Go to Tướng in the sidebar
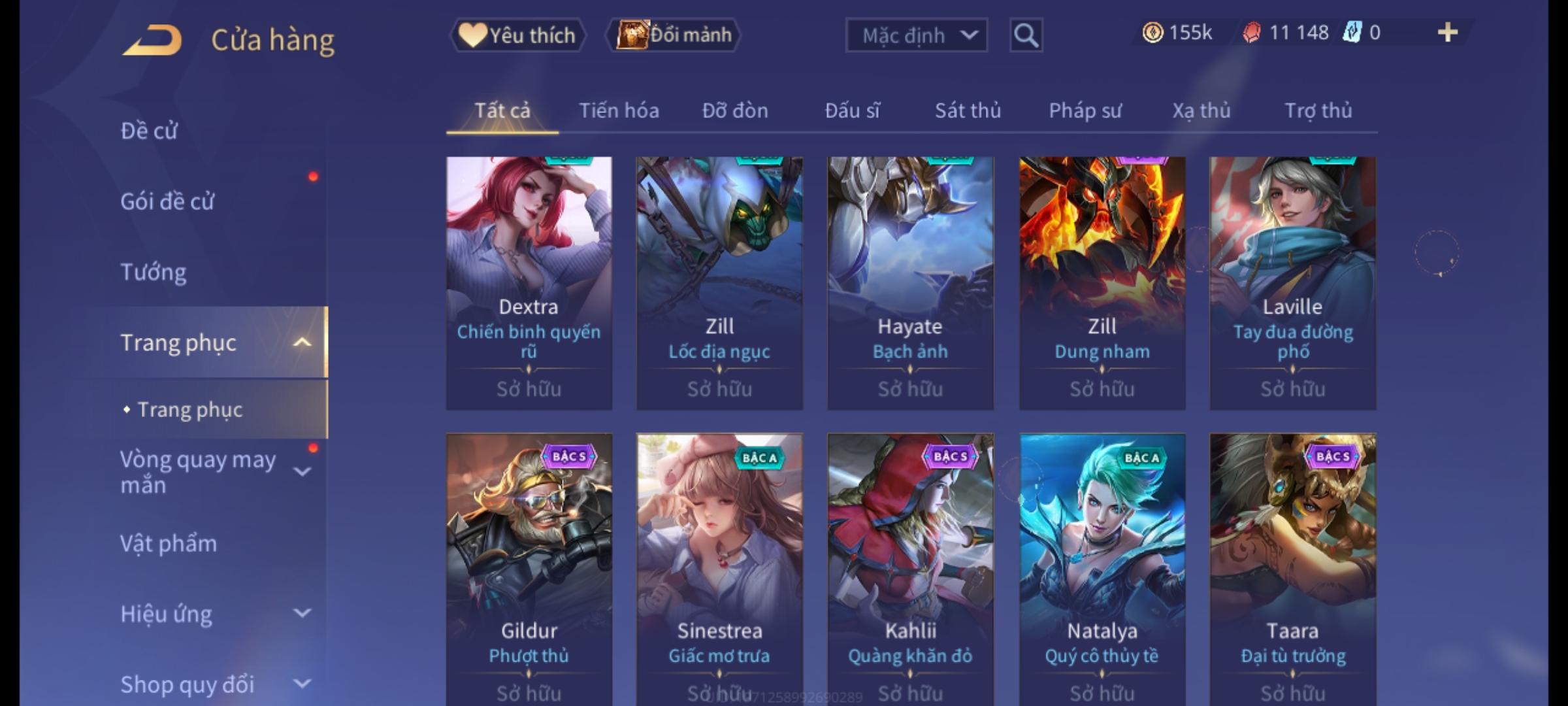Screen dimensions: 1568x706 pos(154,272)
